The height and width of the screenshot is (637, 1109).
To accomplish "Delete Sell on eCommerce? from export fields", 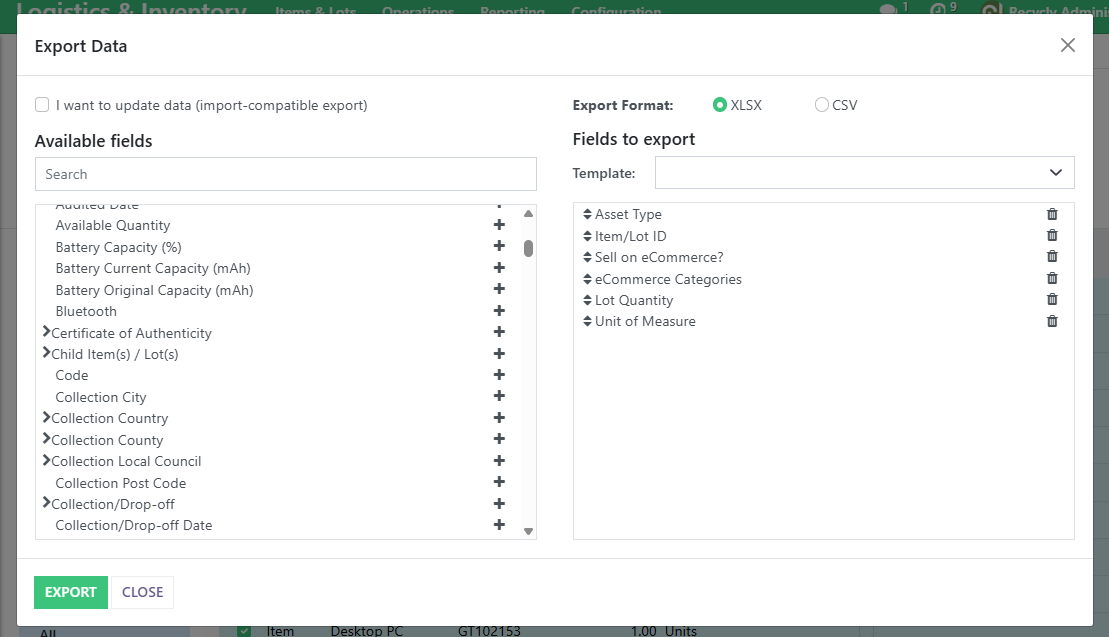I will tap(1052, 257).
